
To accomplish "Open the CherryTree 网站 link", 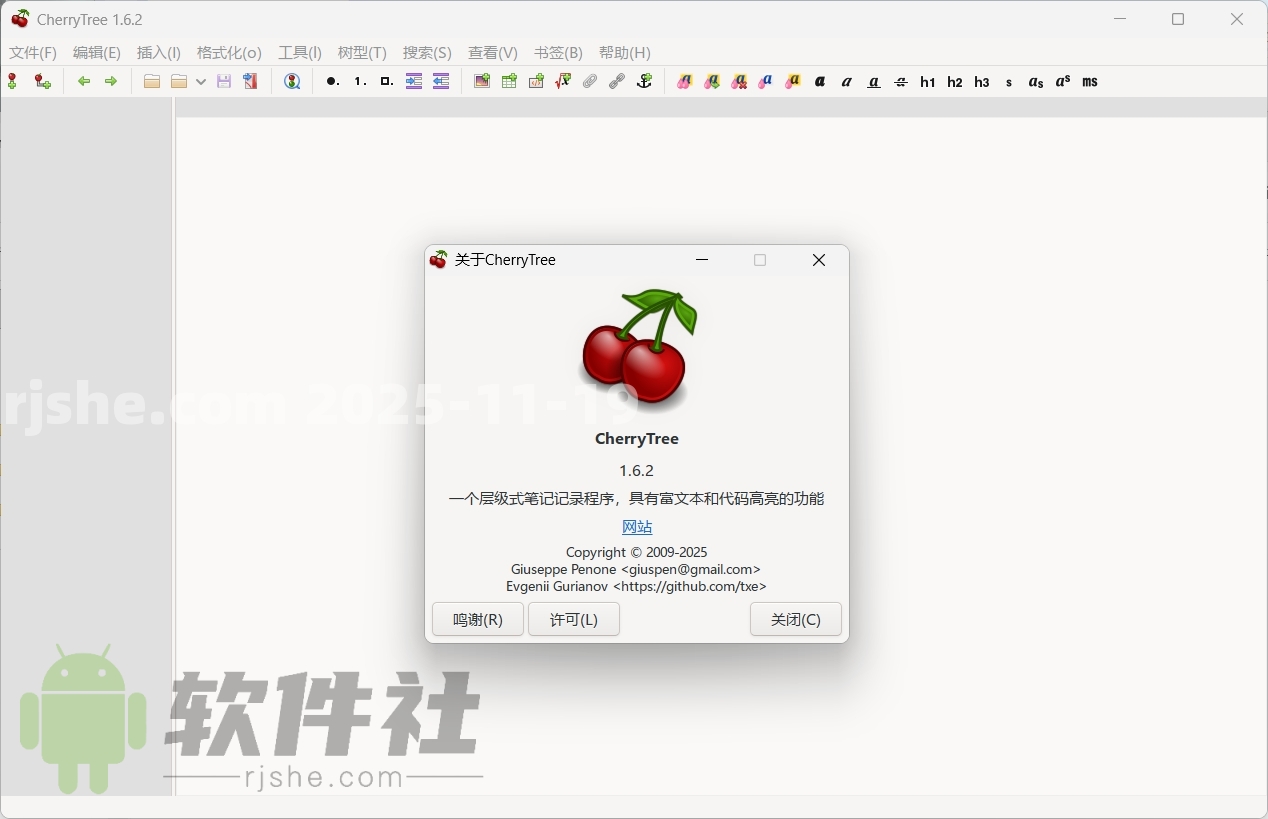I will (x=636, y=526).
